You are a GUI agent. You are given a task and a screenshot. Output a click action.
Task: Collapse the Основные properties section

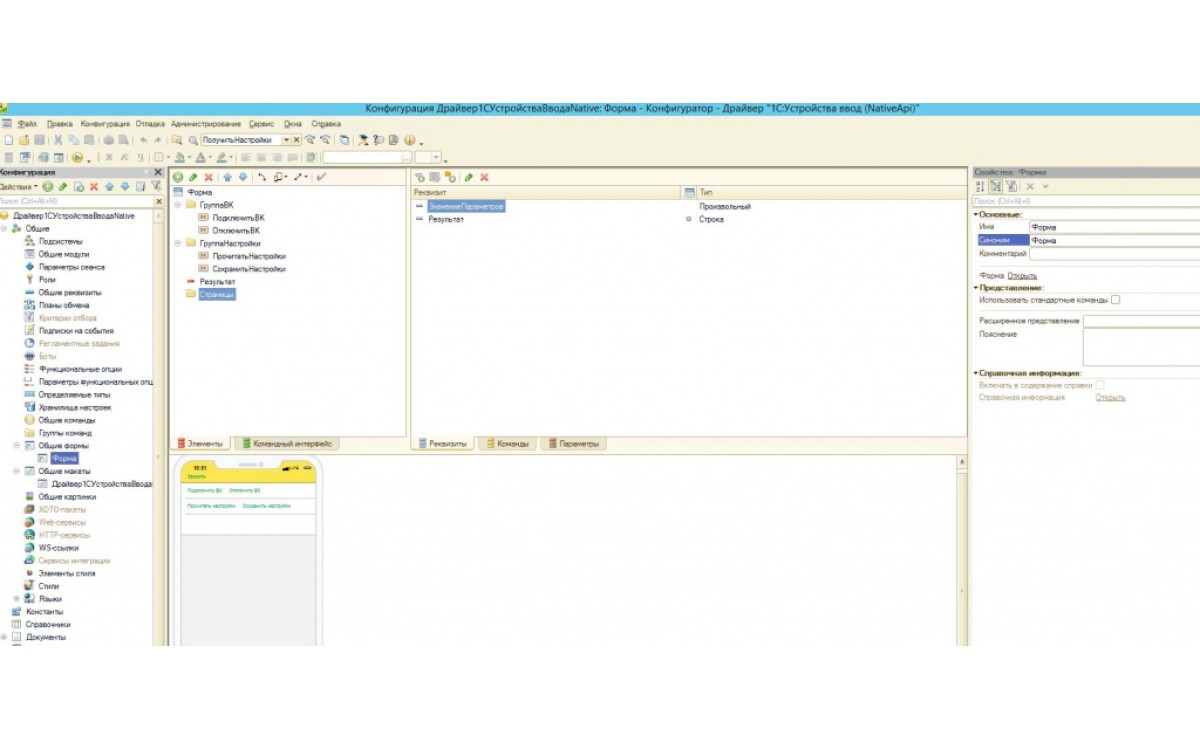tap(976, 214)
